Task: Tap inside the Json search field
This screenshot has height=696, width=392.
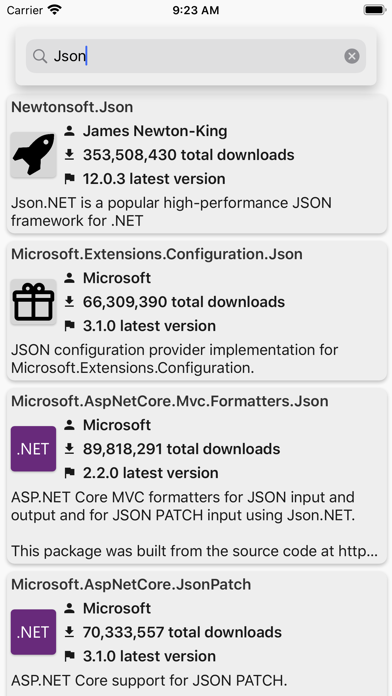Action: 196,56
